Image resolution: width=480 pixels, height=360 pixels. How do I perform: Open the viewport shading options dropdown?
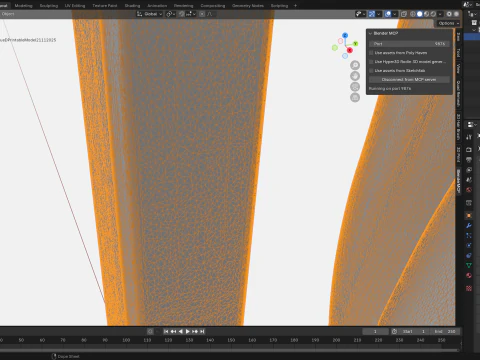[x=440, y=14]
